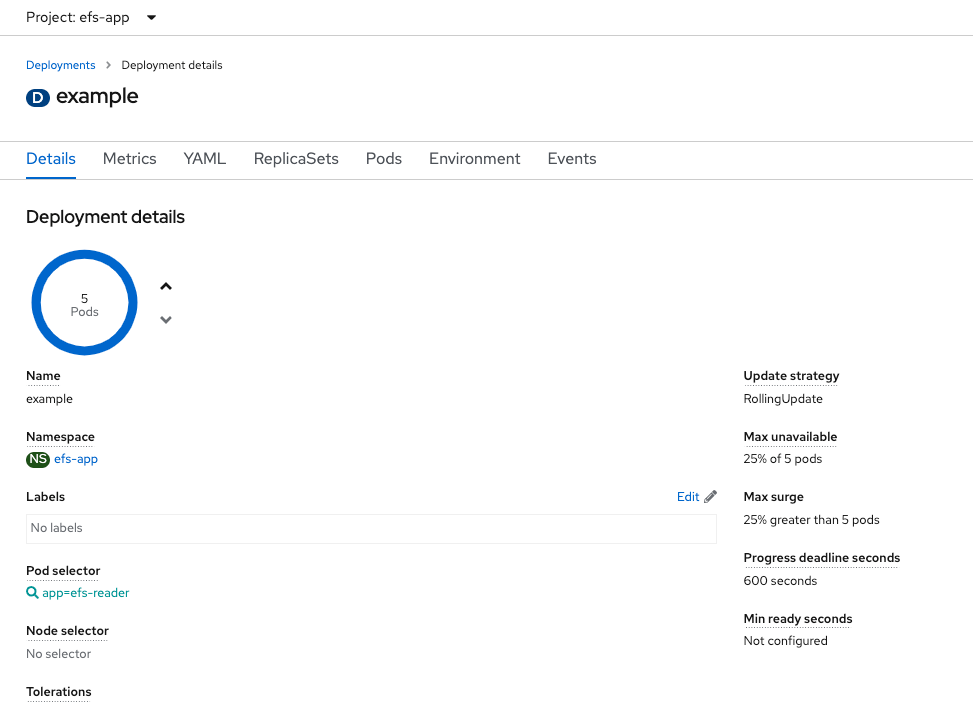
Task: Decrease pod count with down arrow
Action: [x=166, y=320]
